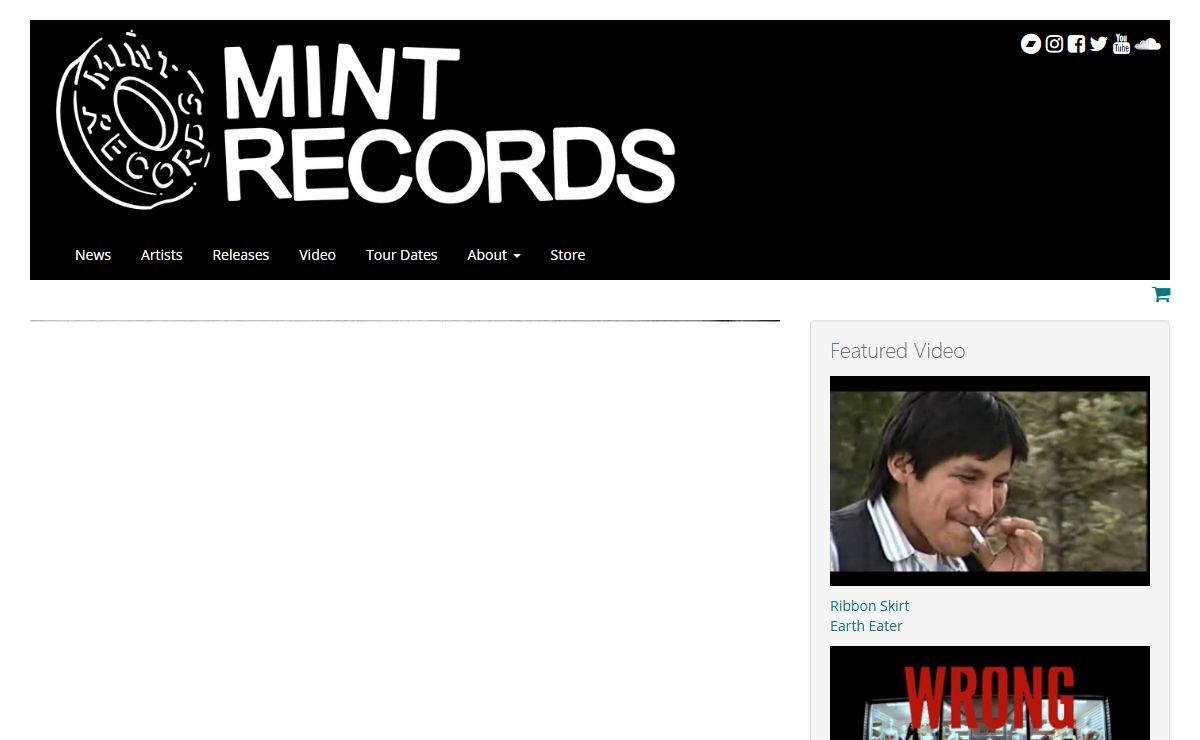Play the Ribbon Skirt featured video thumbnail

click(x=990, y=481)
